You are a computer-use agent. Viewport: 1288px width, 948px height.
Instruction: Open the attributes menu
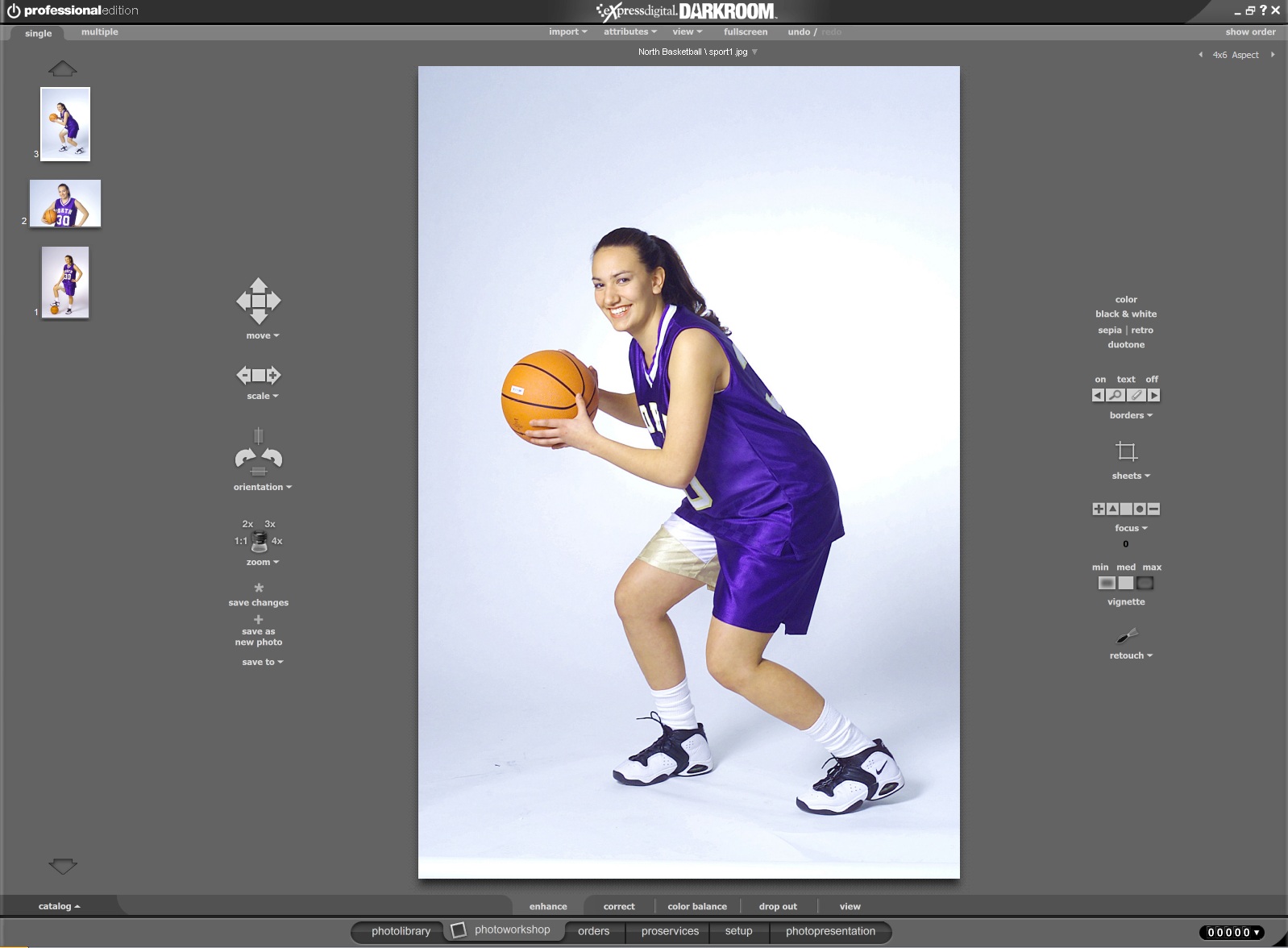tap(629, 32)
